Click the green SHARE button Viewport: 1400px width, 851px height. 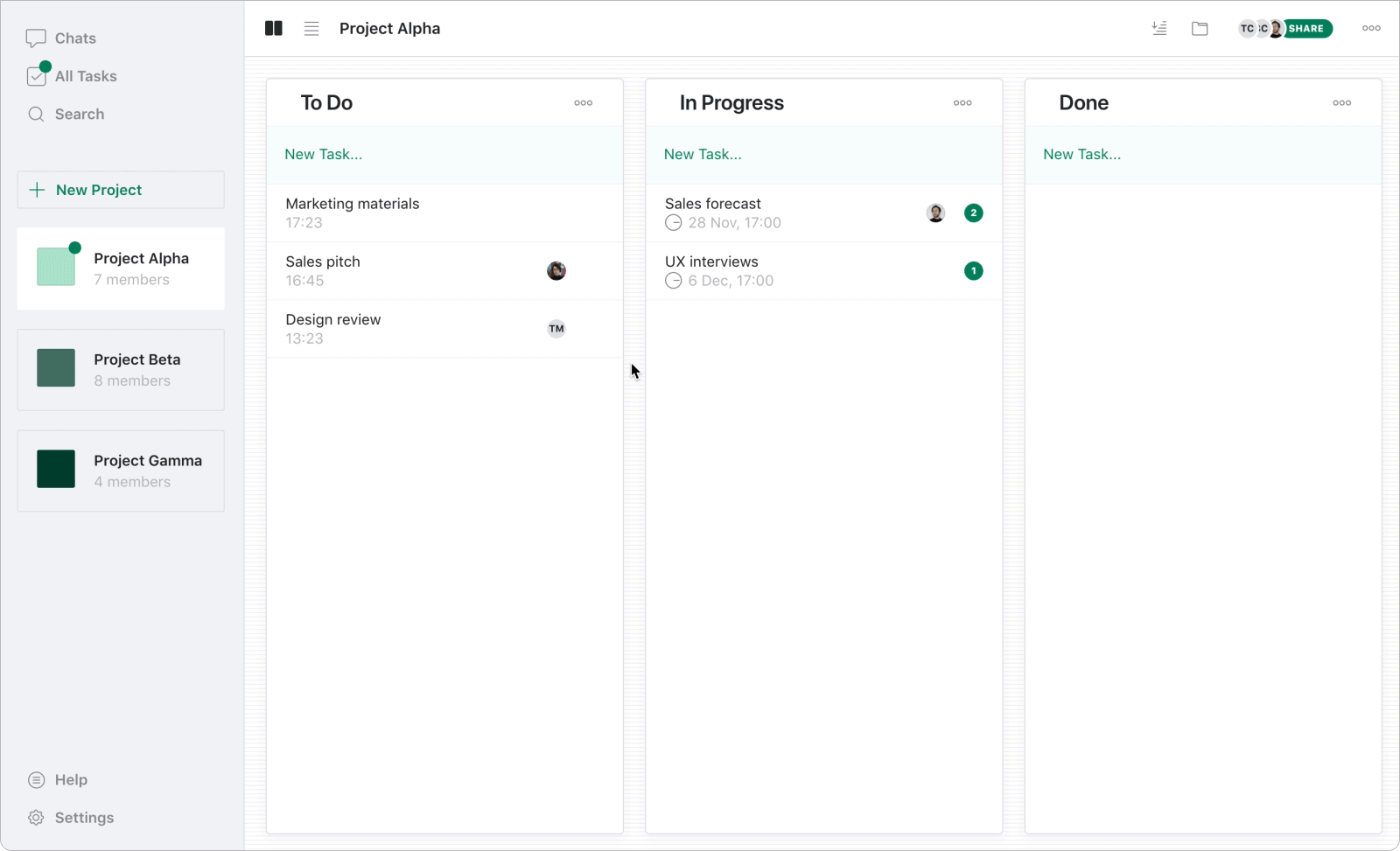(1307, 29)
